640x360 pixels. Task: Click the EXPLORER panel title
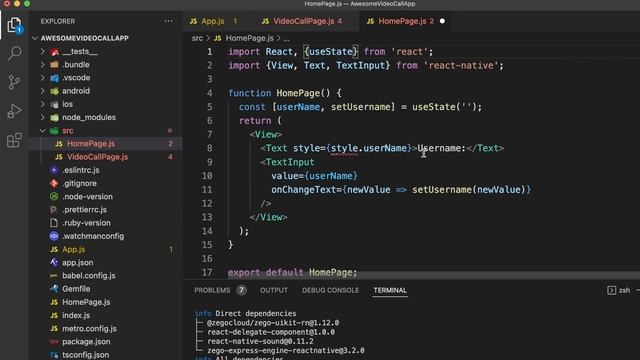click(x=58, y=21)
